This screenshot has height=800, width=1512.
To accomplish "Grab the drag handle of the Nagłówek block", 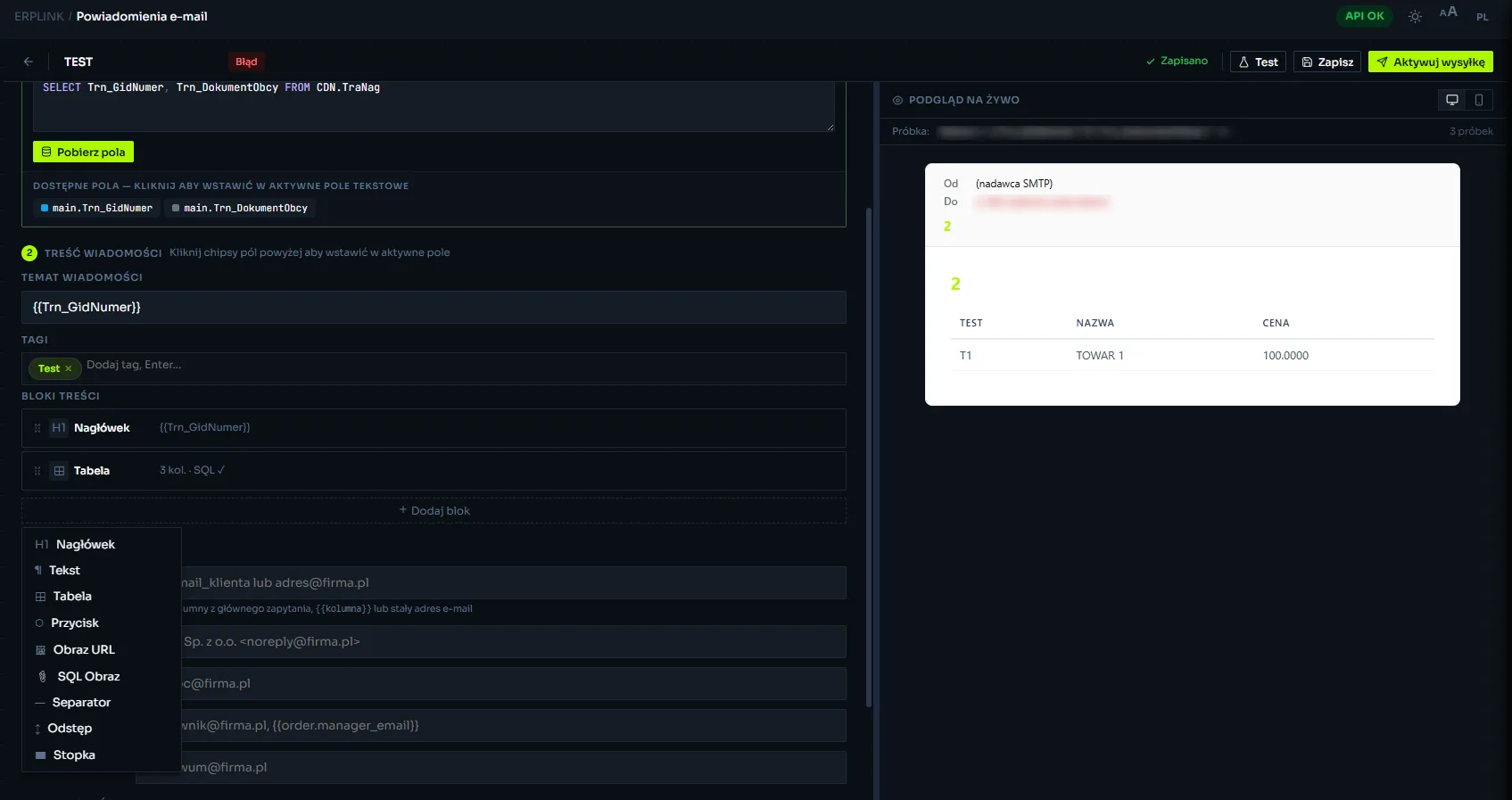I will pyautogui.click(x=37, y=428).
